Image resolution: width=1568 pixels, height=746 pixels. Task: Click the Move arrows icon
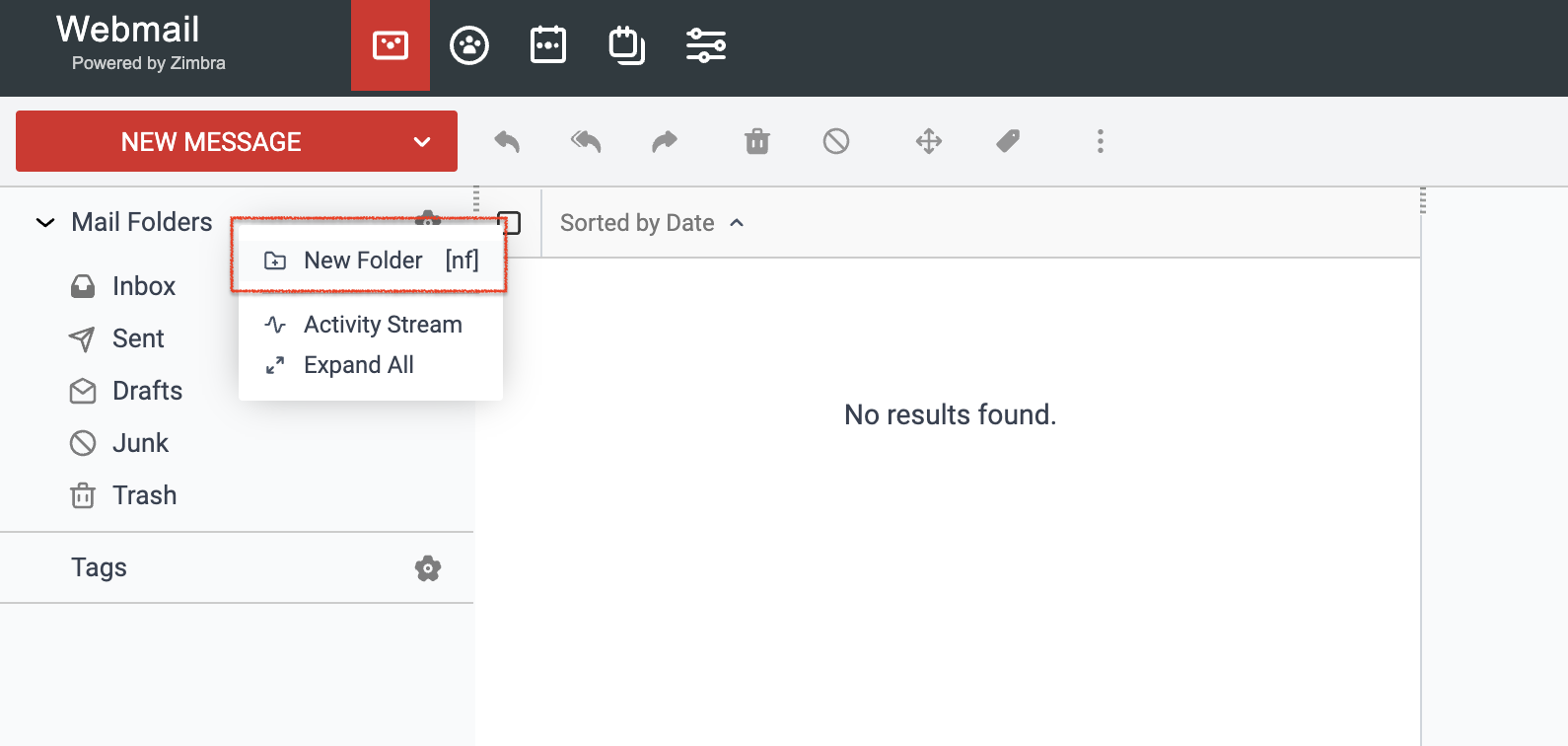click(x=929, y=141)
